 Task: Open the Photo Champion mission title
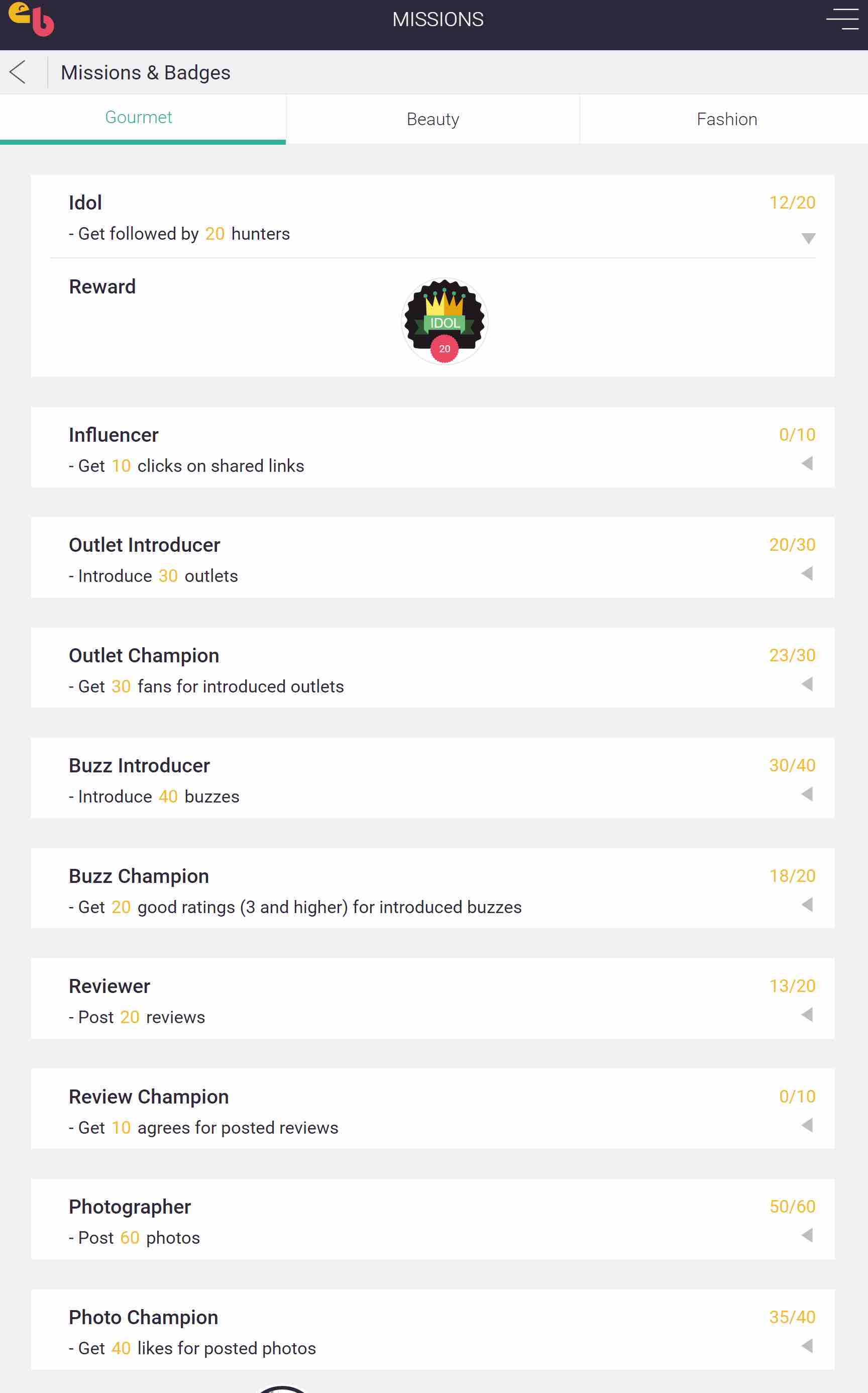click(144, 1317)
